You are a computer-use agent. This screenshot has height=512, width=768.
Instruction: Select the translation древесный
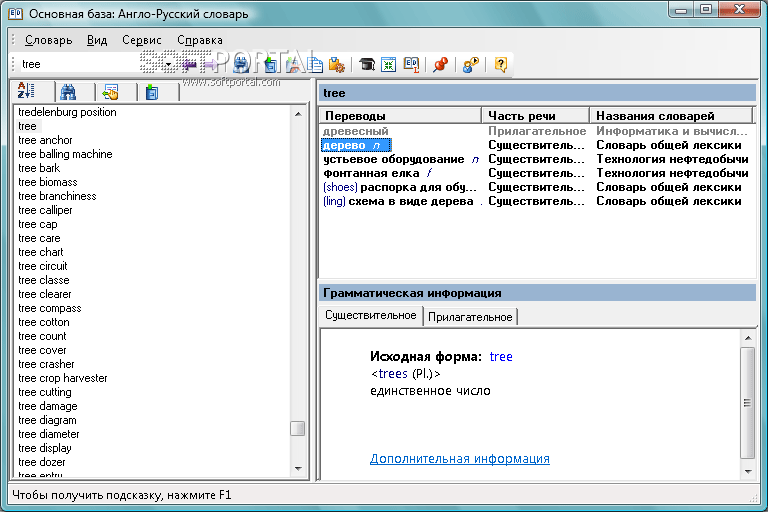click(x=356, y=131)
